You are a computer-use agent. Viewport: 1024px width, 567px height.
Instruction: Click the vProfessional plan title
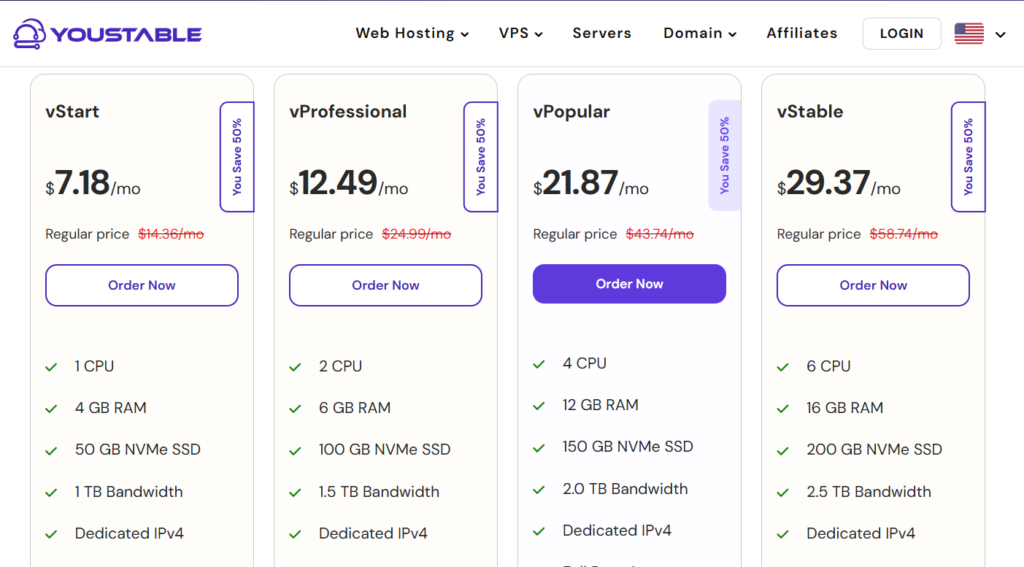348,112
